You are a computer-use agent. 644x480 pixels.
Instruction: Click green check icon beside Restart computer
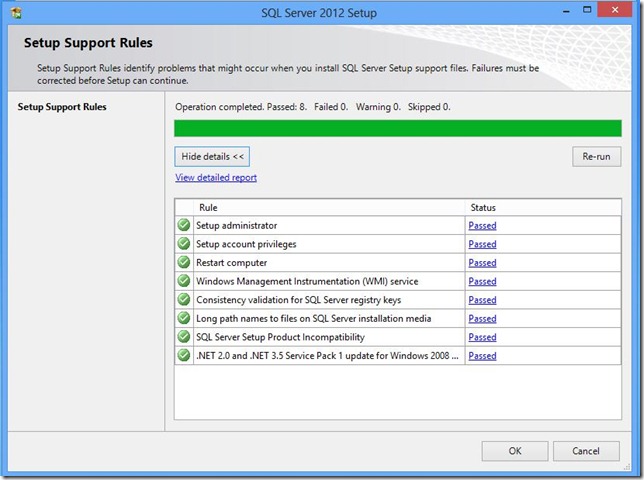[184, 262]
